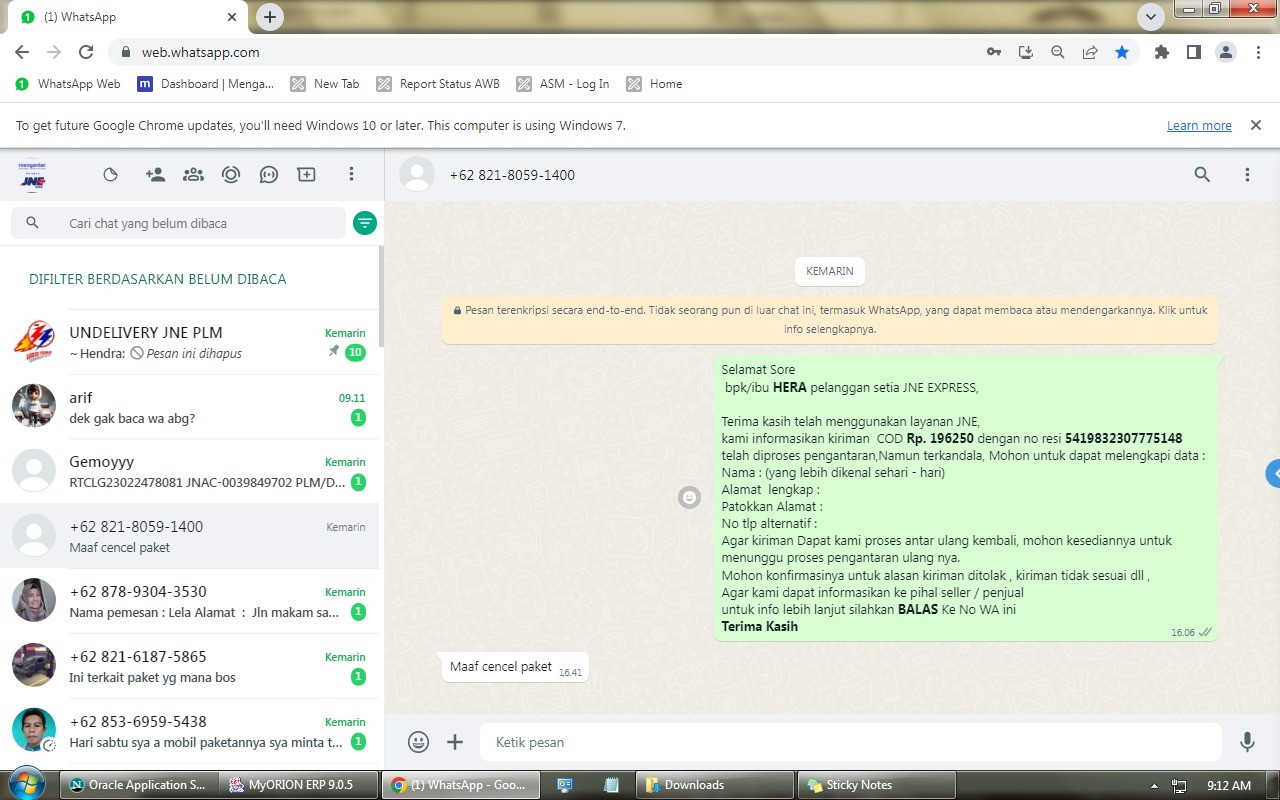
Task: Click the blue side arrow on chat edge
Action: tap(1273, 474)
